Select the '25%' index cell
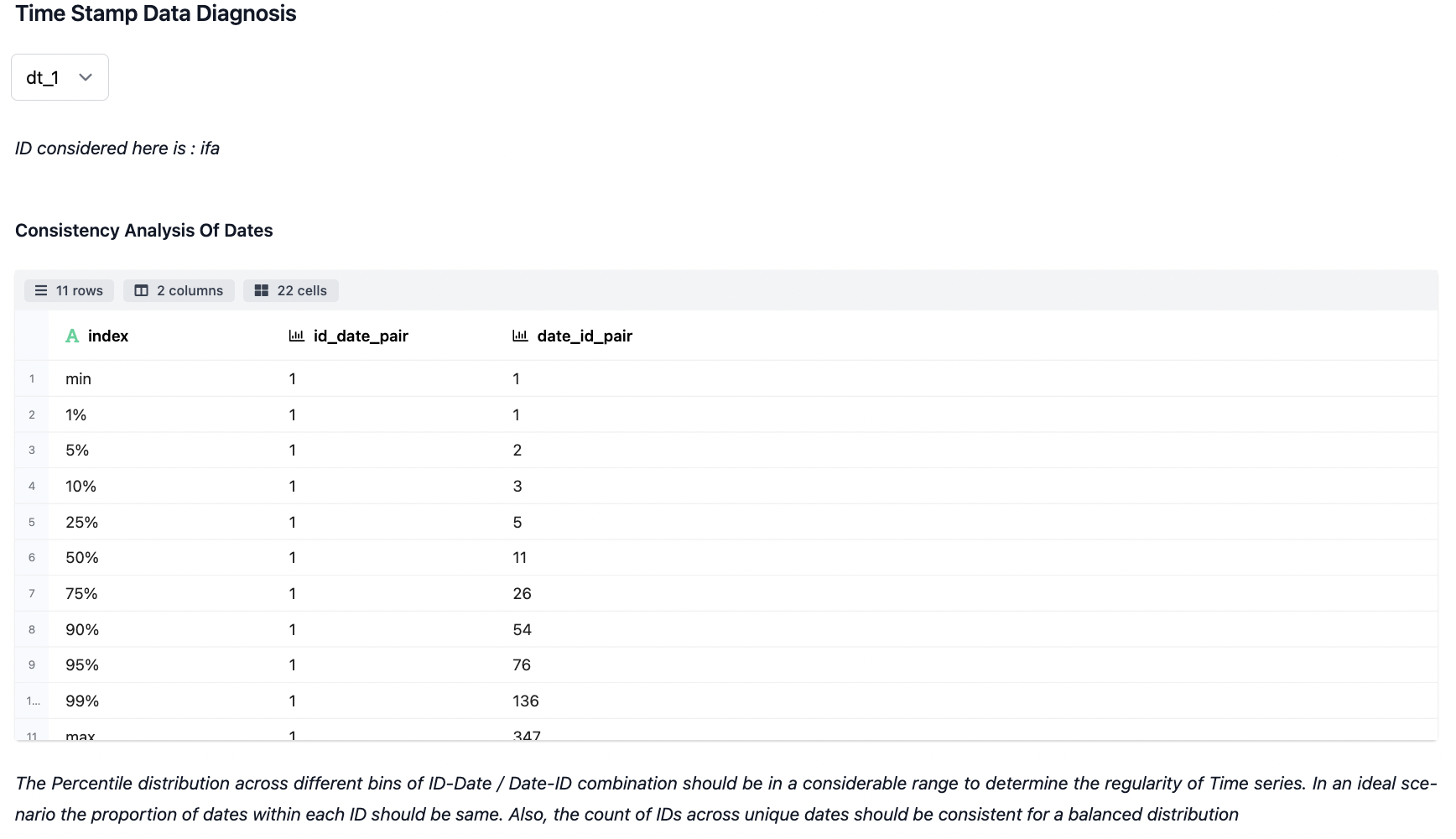This screenshot has width=1456, height=839. (x=82, y=522)
